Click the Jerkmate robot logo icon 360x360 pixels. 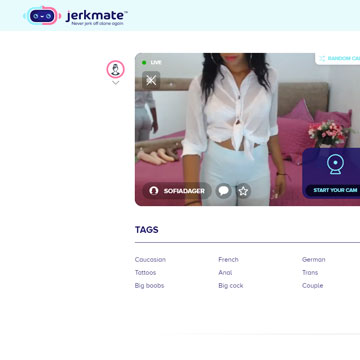click(42, 16)
